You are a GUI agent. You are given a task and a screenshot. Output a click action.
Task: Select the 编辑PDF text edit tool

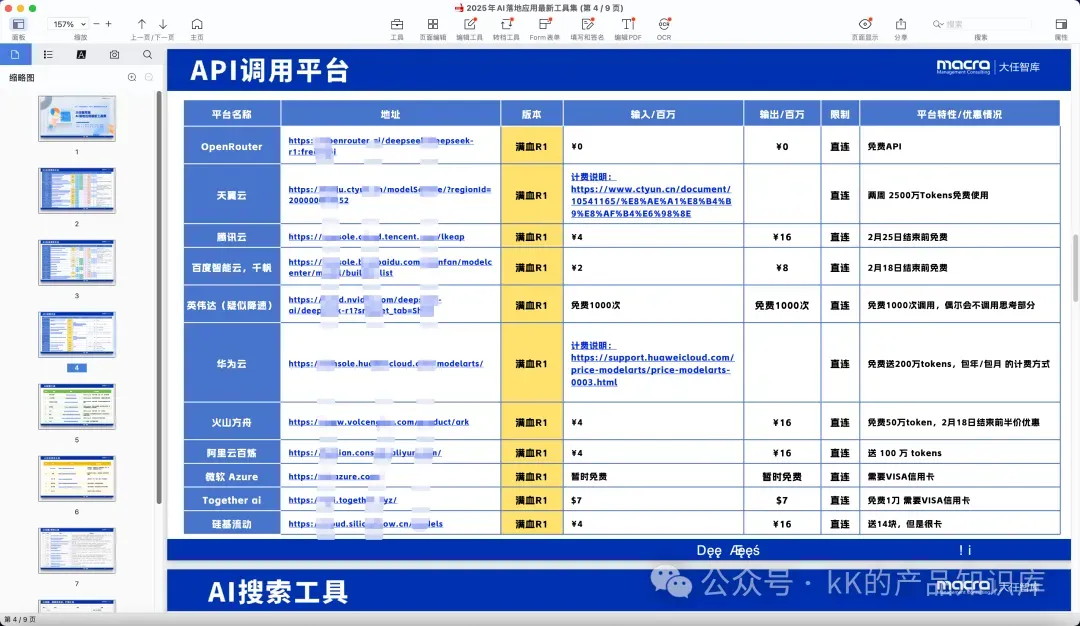pyautogui.click(x=627, y=24)
